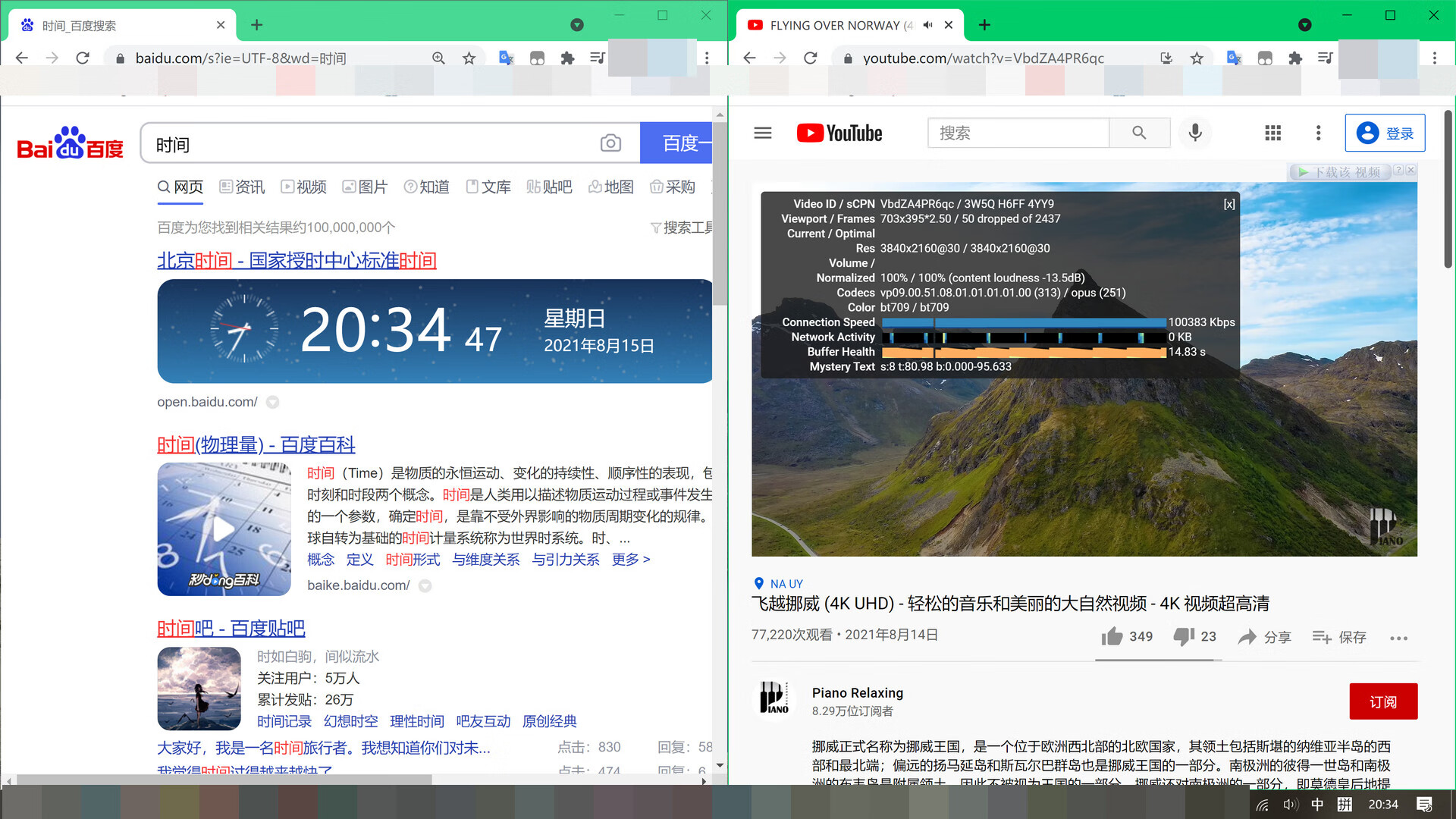This screenshot has height=819, width=1456.
Task: Click the YouTube 搜索 search input field
Action: coord(1018,133)
